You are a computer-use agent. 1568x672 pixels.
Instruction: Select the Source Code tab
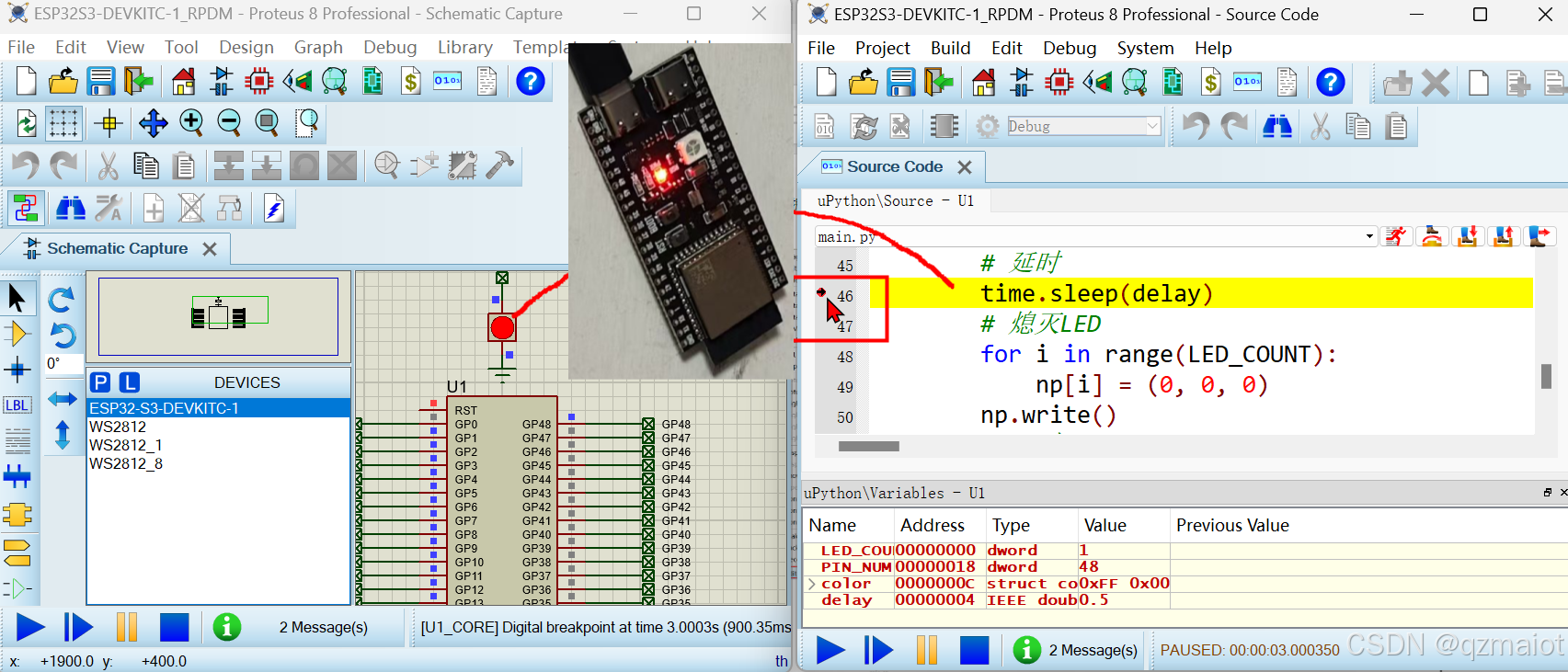(894, 166)
